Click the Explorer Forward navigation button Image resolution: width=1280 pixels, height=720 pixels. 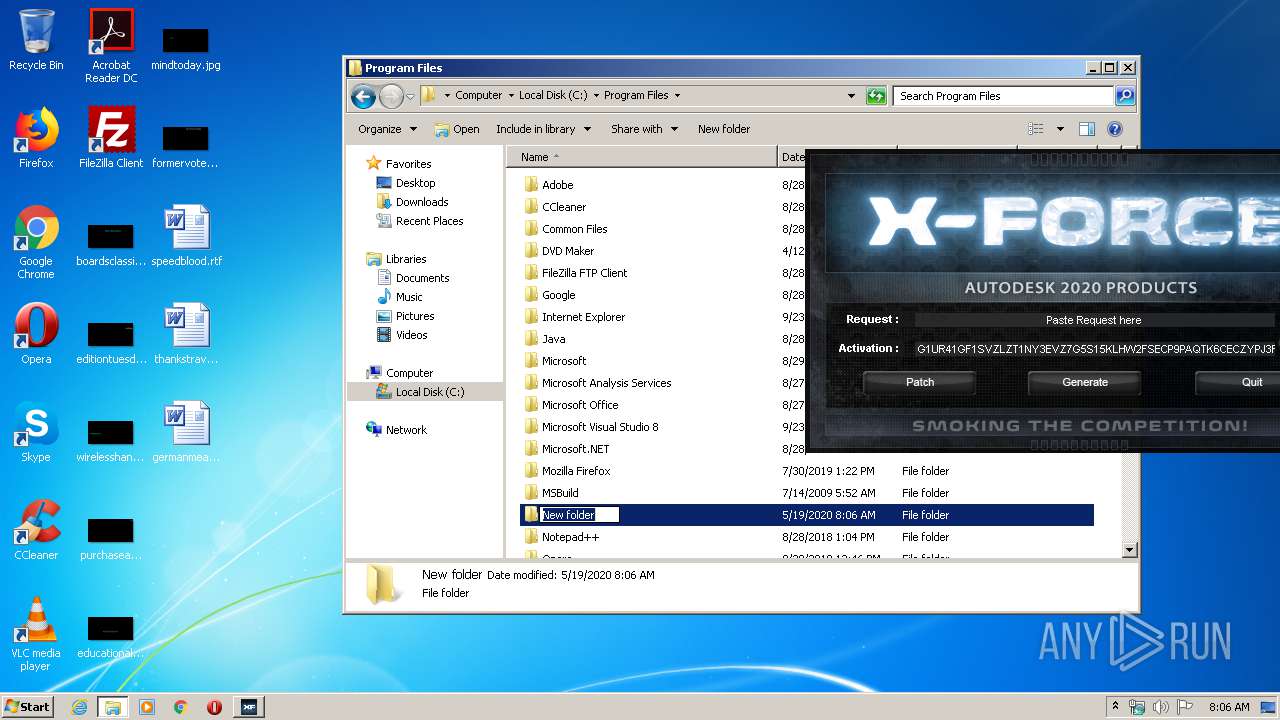click(391, 96)
